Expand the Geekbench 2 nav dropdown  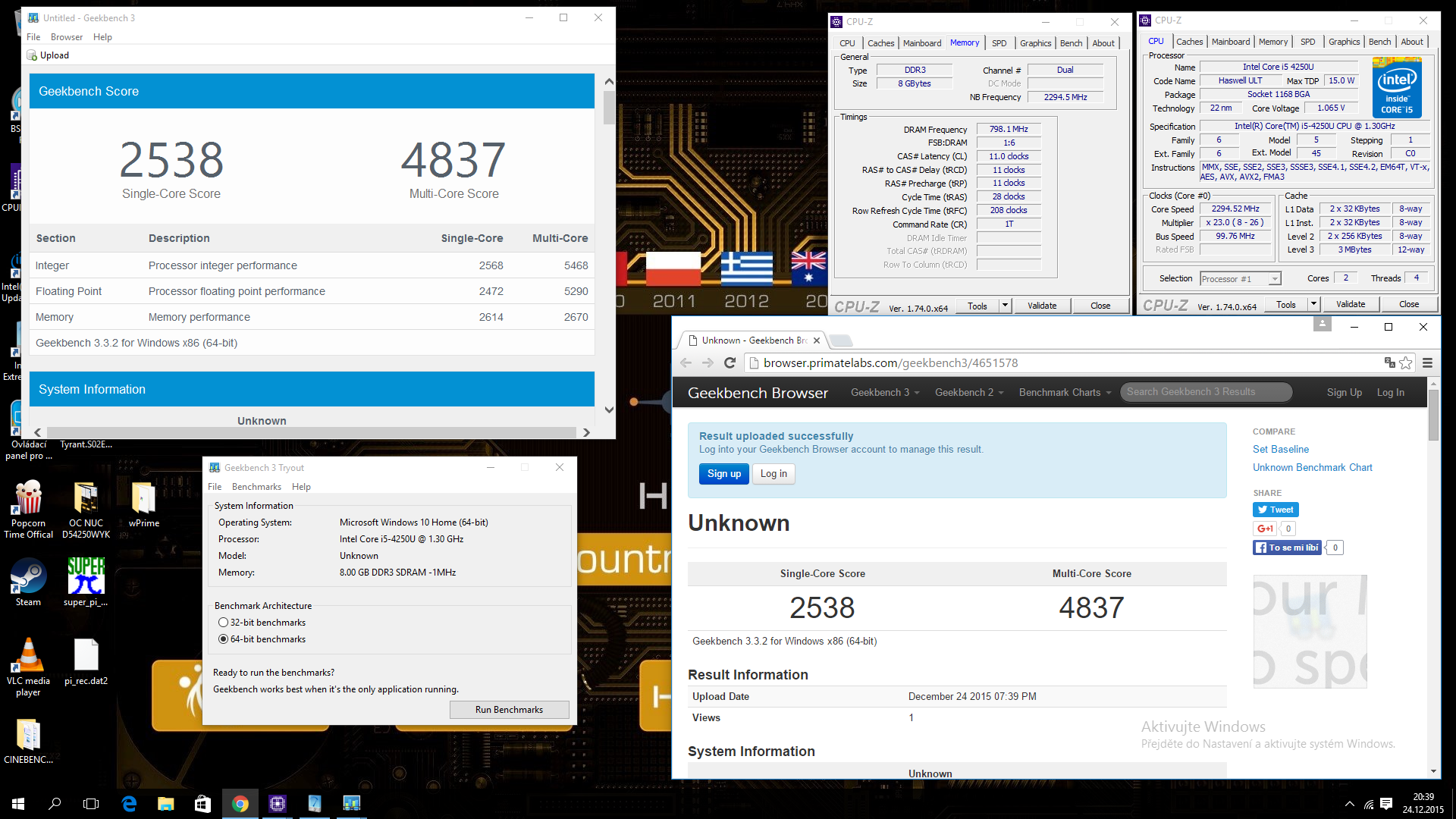pyautogui.click(x=969, y=392)
